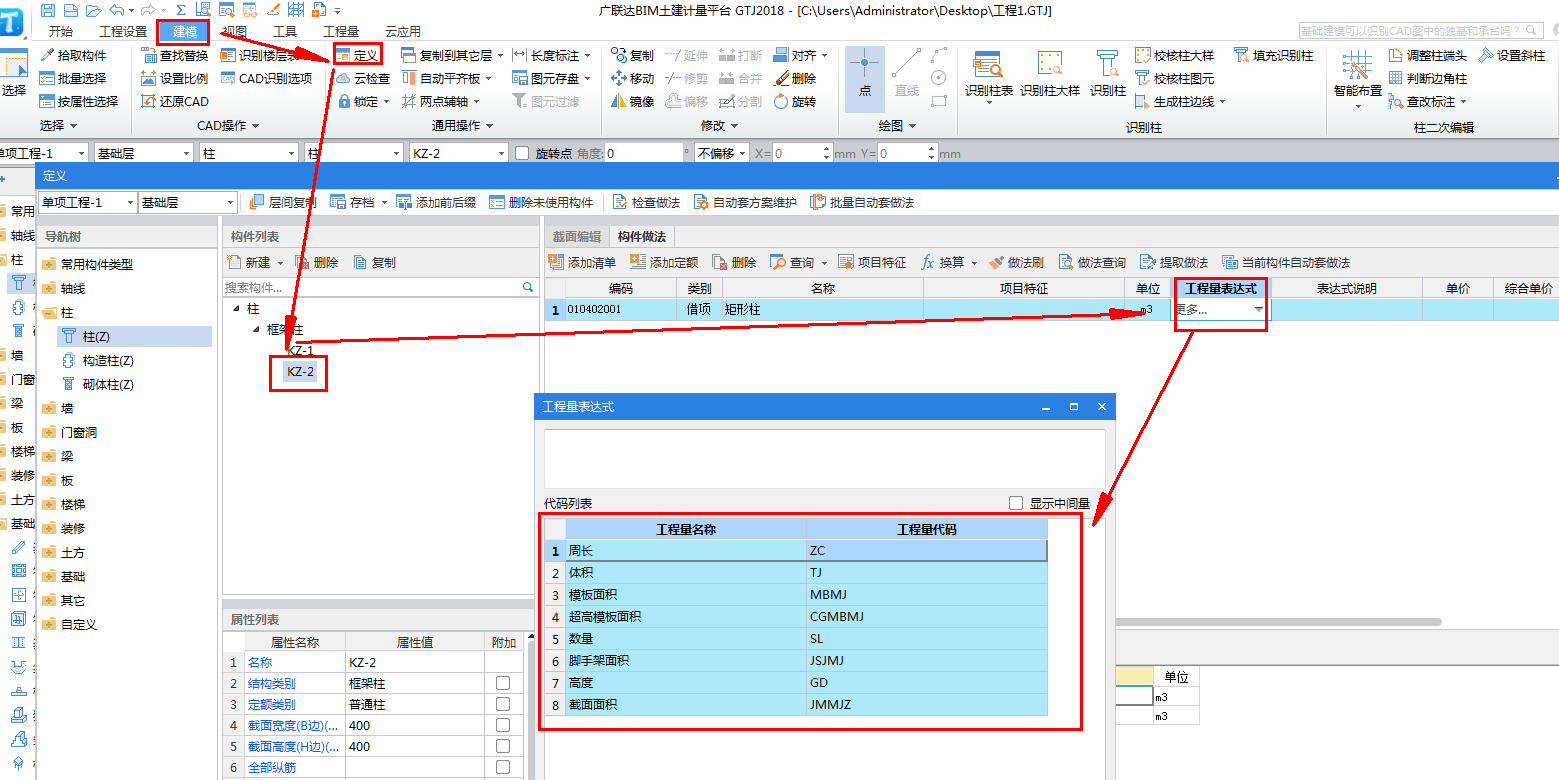Click the 拾取构件 tool

[x=73, y=55]
